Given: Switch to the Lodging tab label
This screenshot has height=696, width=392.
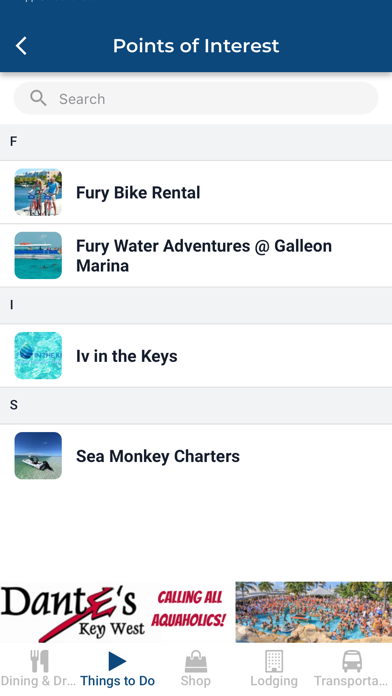Looking at the screenshot, I should pyautogui.click(x=274, y=681).
